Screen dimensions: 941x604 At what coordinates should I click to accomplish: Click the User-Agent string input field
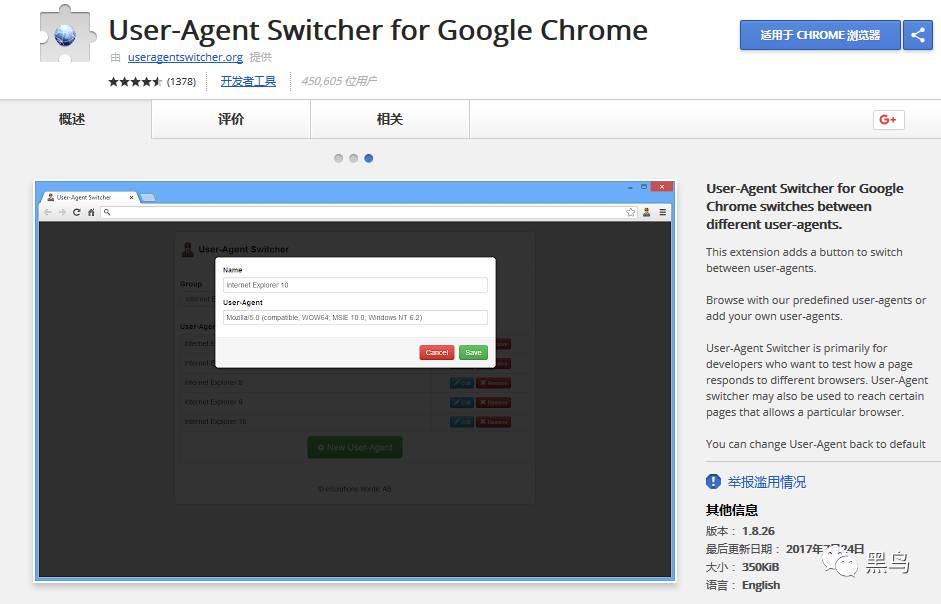click(355, 318)
